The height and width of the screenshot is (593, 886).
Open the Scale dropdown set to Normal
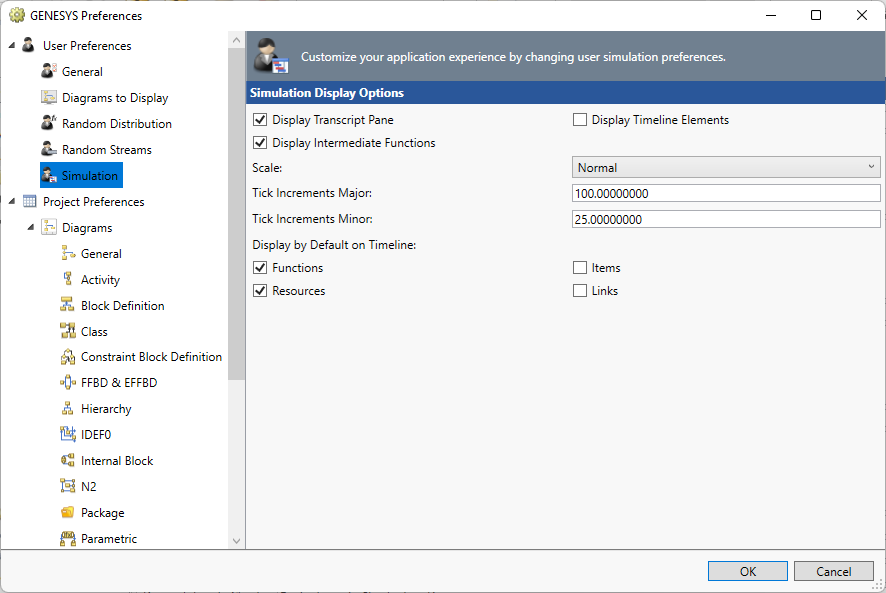point(726,168)
